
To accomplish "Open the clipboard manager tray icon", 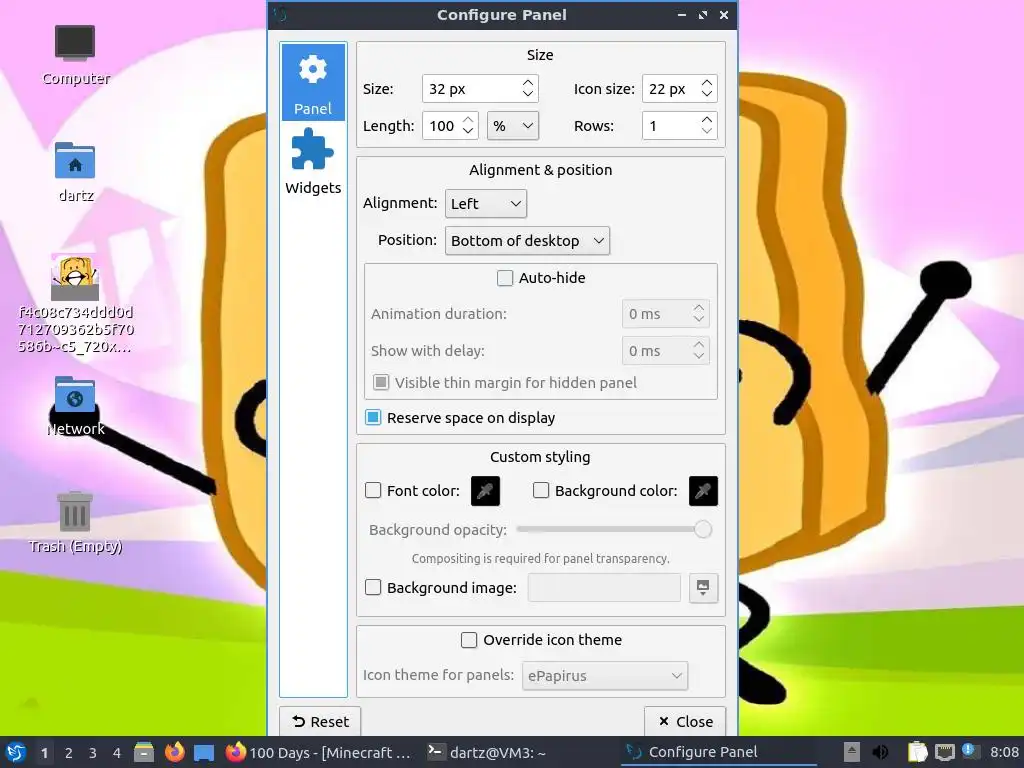I will click(918, 752).
